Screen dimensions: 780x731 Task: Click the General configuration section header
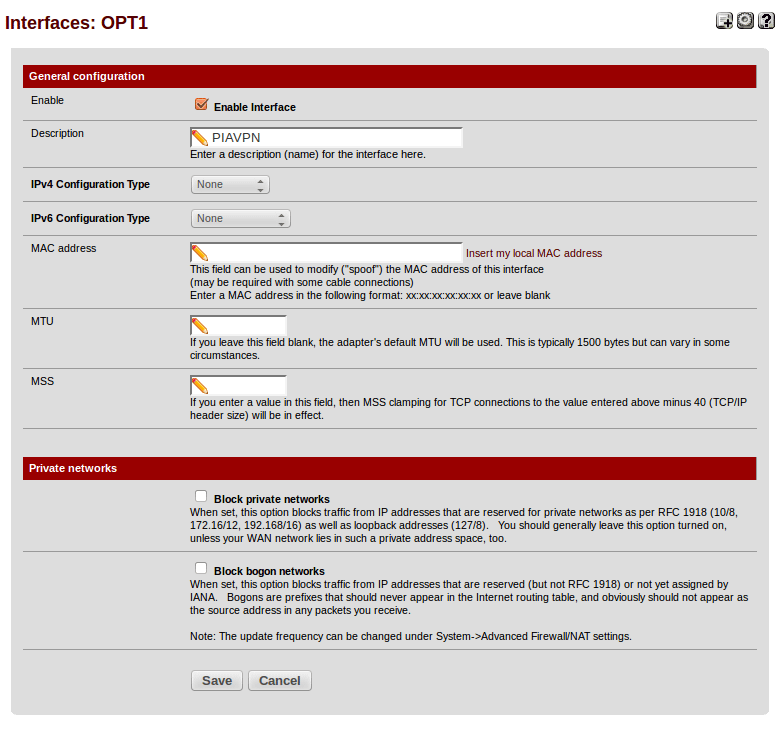click(390, 76)
